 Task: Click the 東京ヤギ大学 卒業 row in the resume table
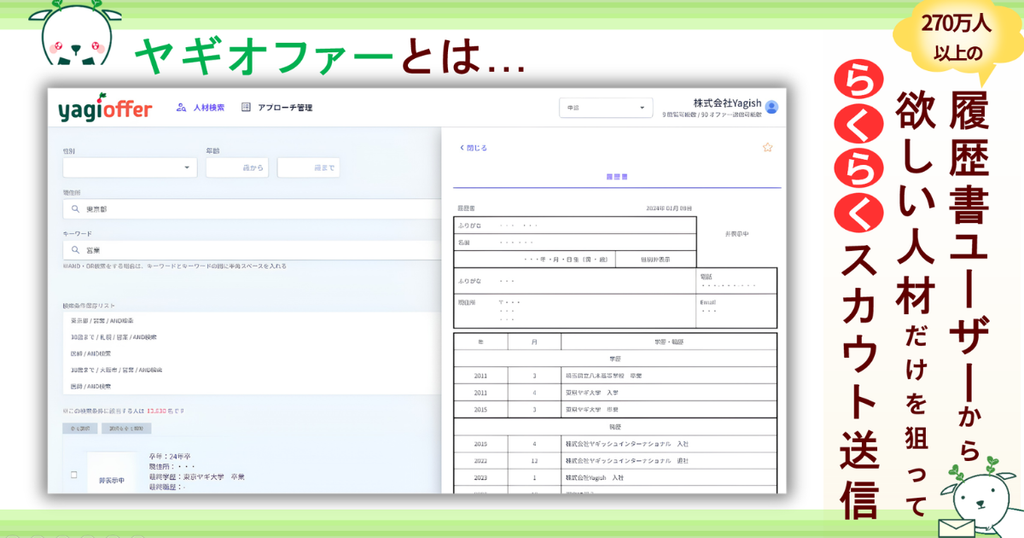[615, 409]
